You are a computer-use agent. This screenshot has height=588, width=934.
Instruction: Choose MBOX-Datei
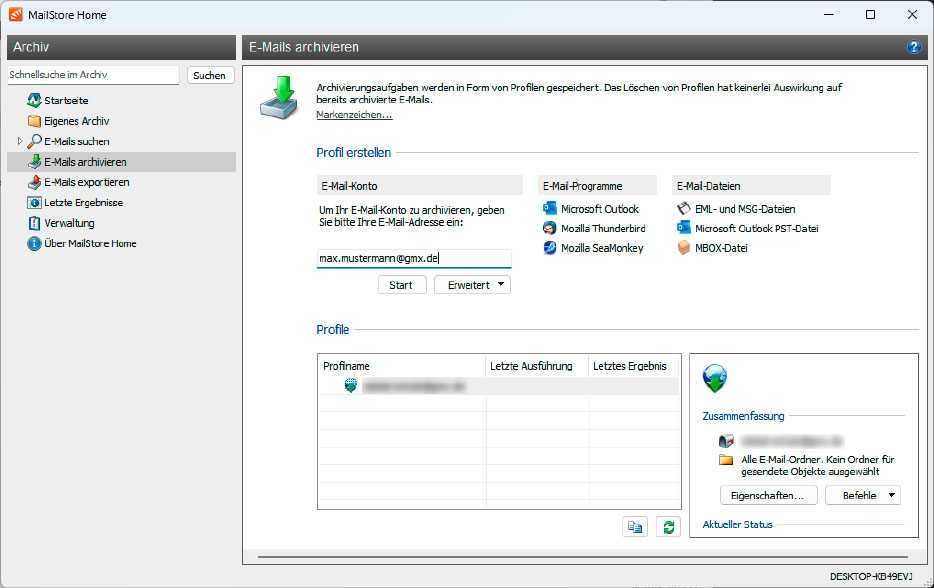tap(721, 248)
